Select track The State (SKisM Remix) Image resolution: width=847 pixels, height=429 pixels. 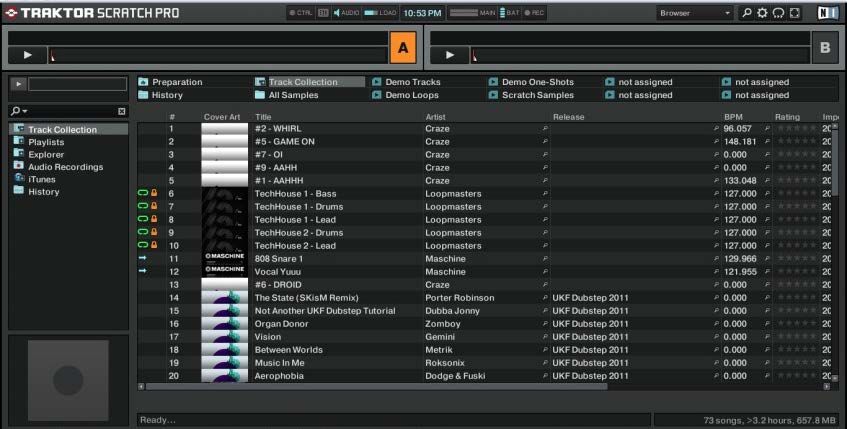pos(306,298)
